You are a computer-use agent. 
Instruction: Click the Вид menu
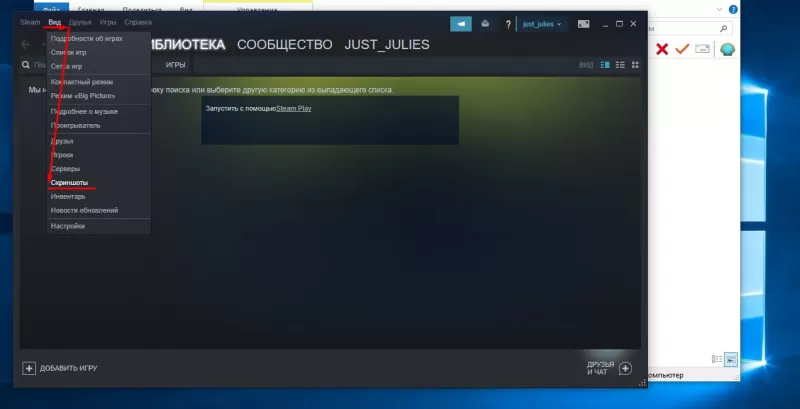[55, 22]
